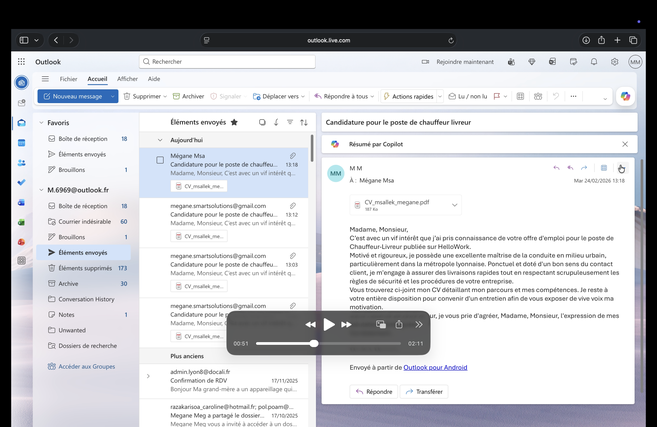
Task: Open the Copilot button in the ribbon
Action: (x=625, y=96)
